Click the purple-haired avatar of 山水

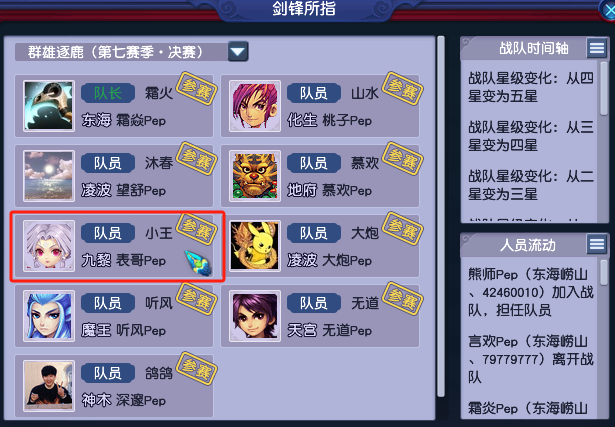coord(255,106)
